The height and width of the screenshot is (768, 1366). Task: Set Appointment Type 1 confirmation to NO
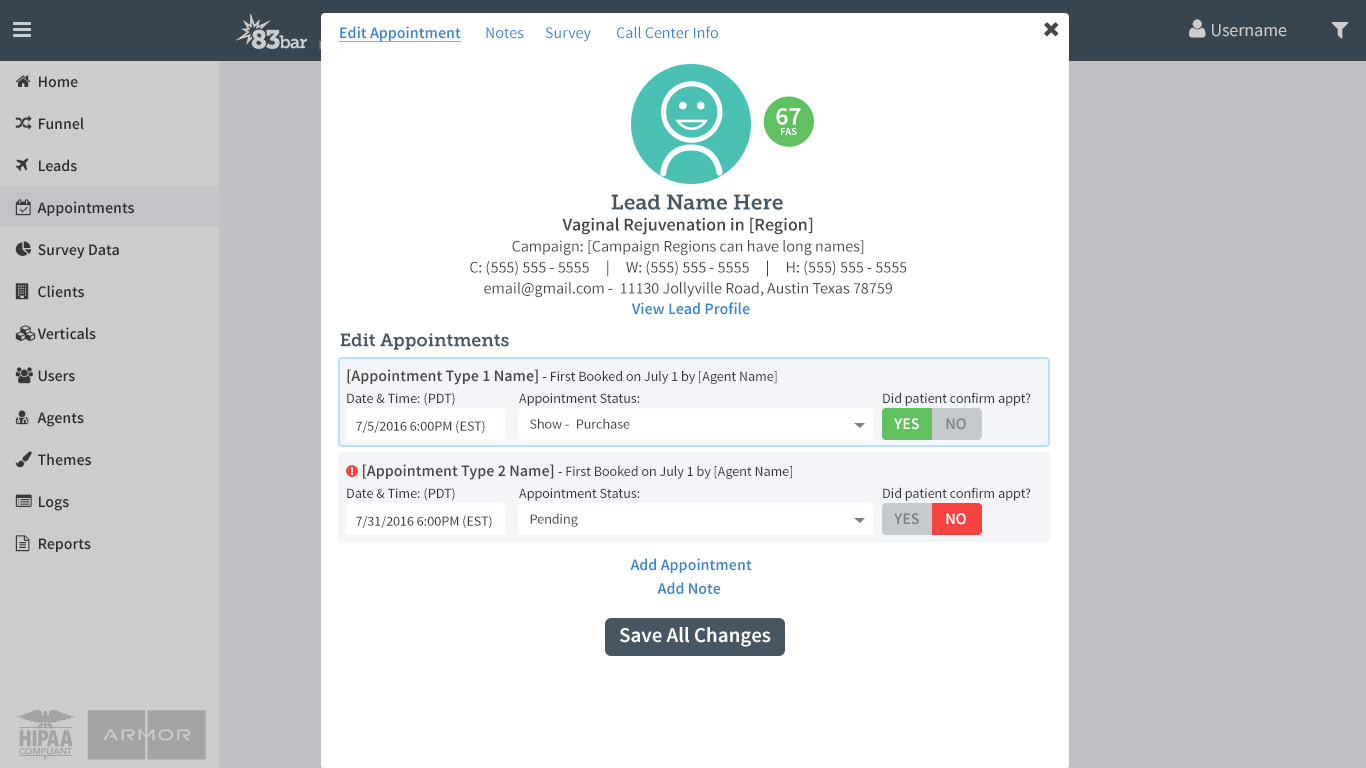(957, 424)
